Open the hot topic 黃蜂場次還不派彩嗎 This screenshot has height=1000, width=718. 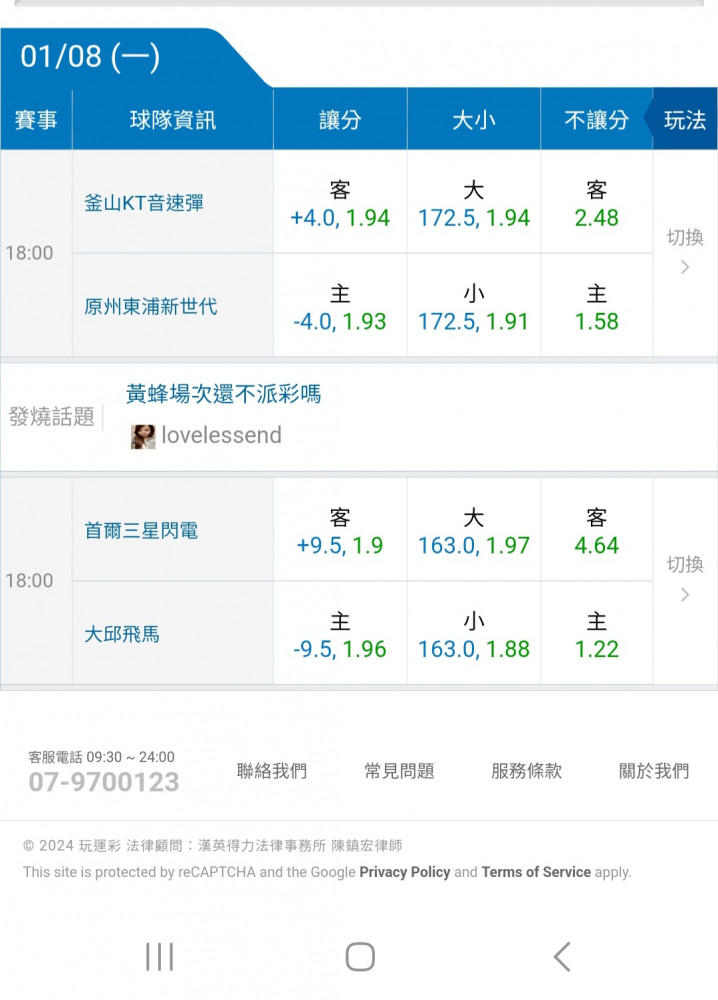coord(223,393)
